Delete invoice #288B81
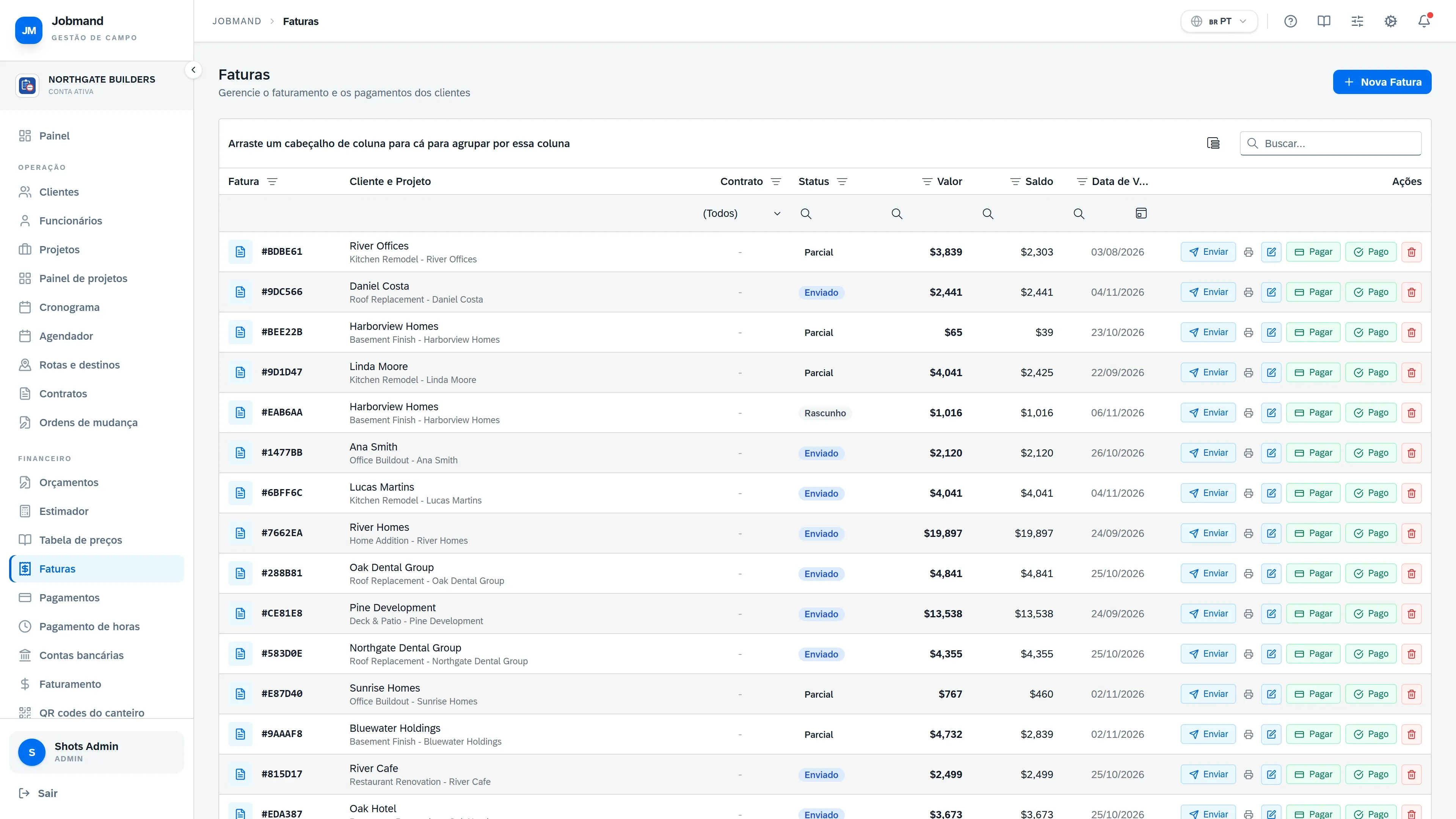This screenshot has height=819, width=1456. pyautogui.click(x=1411, y=573)
